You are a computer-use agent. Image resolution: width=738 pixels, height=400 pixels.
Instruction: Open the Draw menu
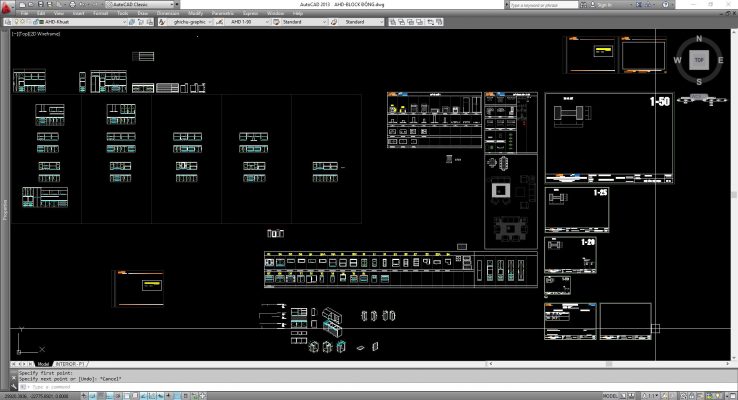[x=144, y=13]
